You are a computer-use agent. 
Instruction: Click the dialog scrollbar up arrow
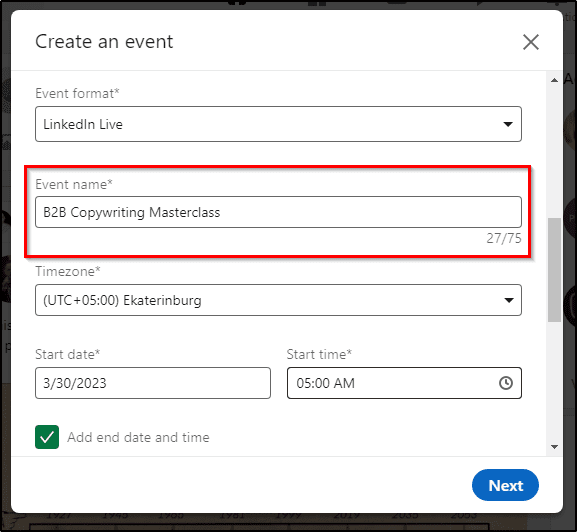554,80
